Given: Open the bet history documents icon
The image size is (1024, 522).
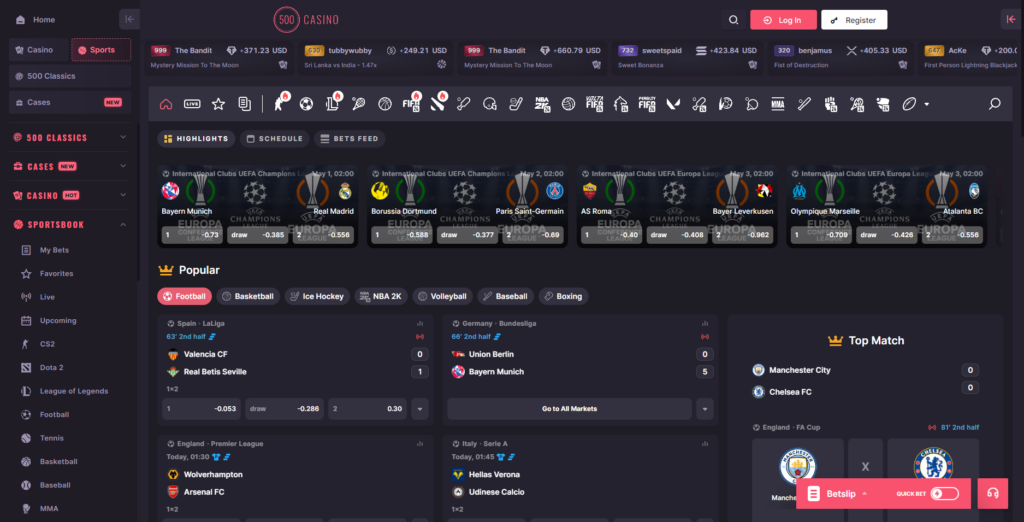Looking at the screenshot, I should [x=245, y=104].
